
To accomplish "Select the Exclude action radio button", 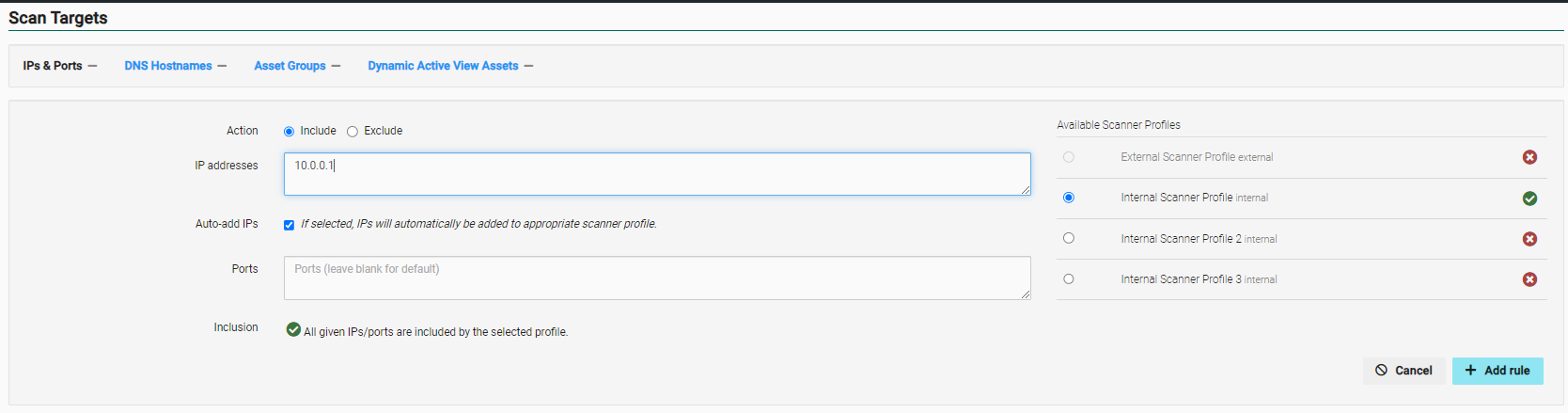I will 353,132.
